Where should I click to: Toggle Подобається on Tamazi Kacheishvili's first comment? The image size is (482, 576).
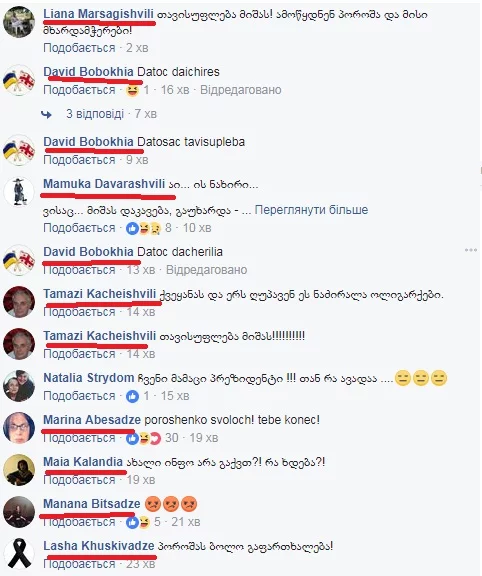[79, 312]
